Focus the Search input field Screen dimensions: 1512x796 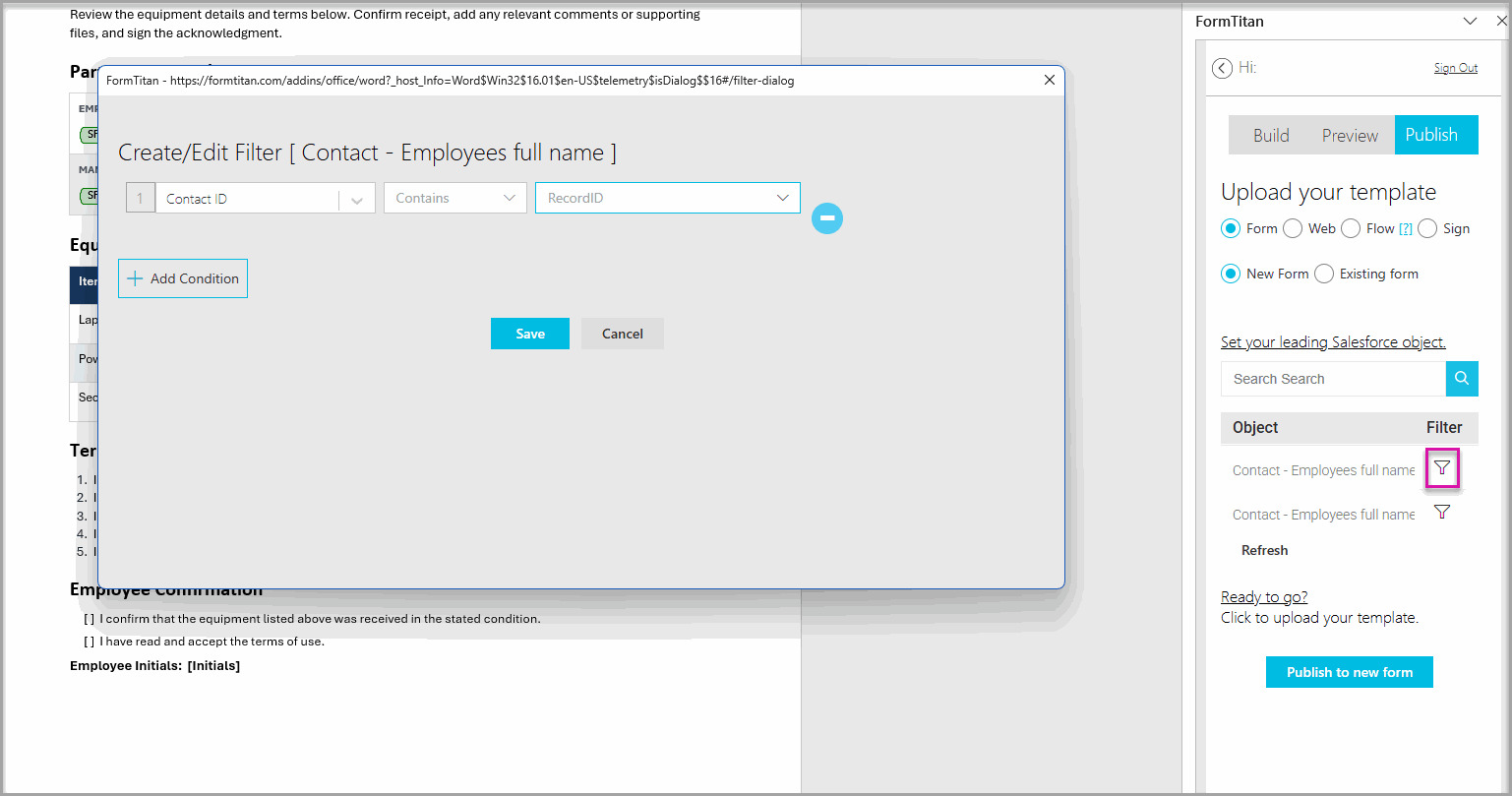click(x=1333, y=379)
